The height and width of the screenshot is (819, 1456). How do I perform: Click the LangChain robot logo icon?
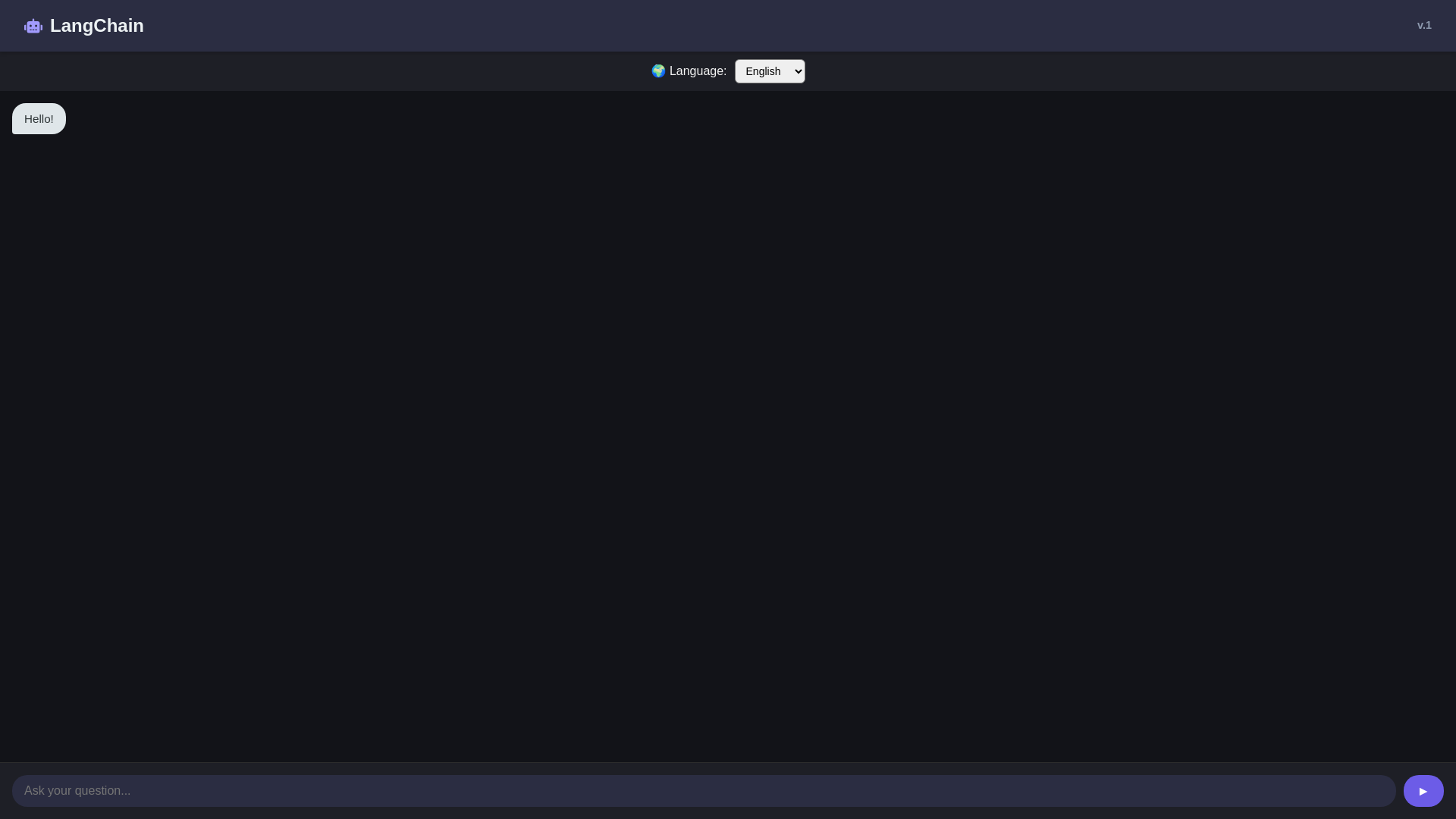(33, 27)
